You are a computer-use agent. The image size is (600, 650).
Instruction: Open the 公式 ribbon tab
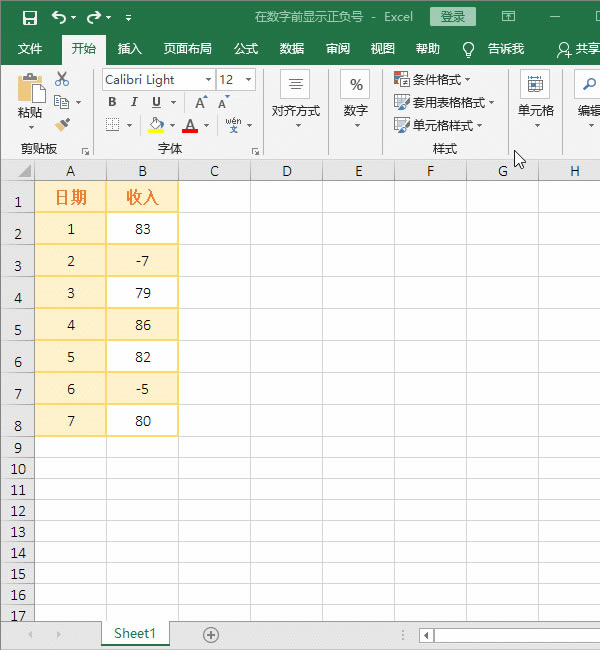[x=246, y=49]
